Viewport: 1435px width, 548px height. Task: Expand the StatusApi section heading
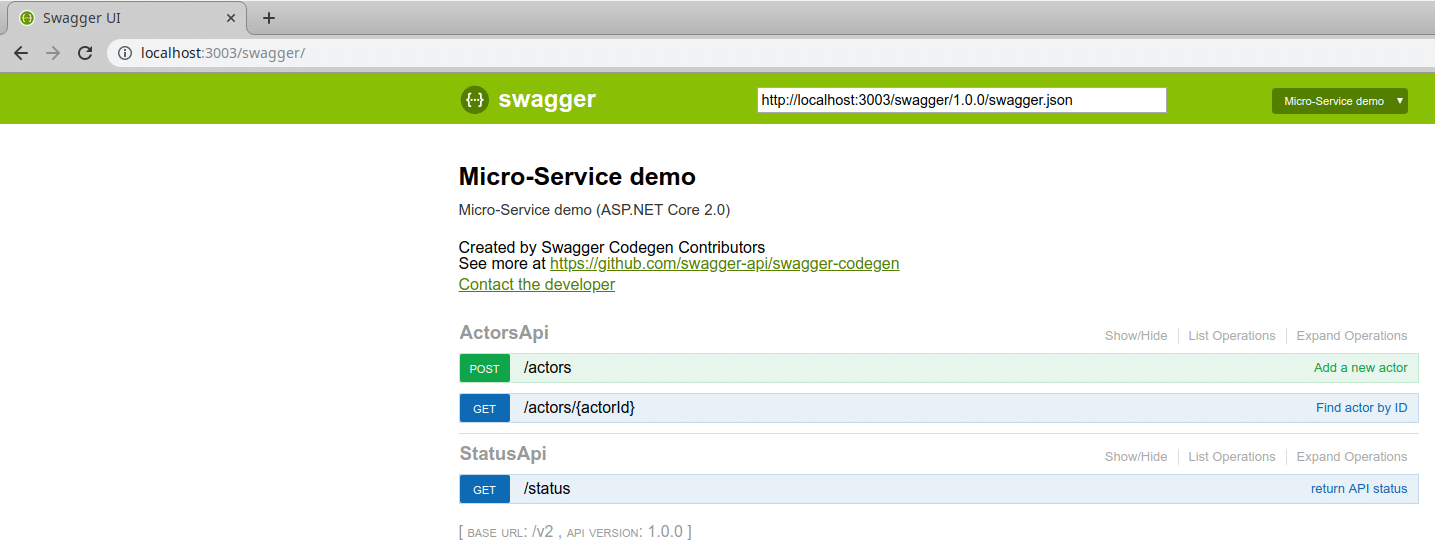(503, 453)
